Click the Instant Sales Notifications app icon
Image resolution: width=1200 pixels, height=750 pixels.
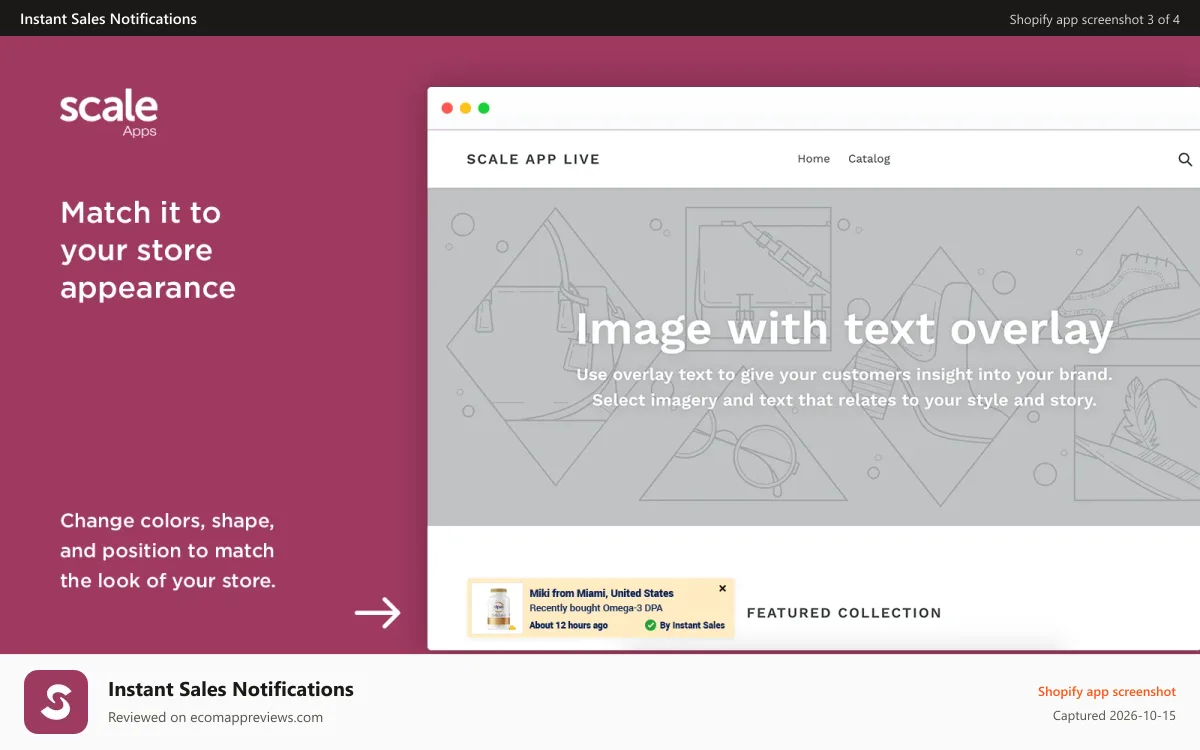(x=56, y=702)
